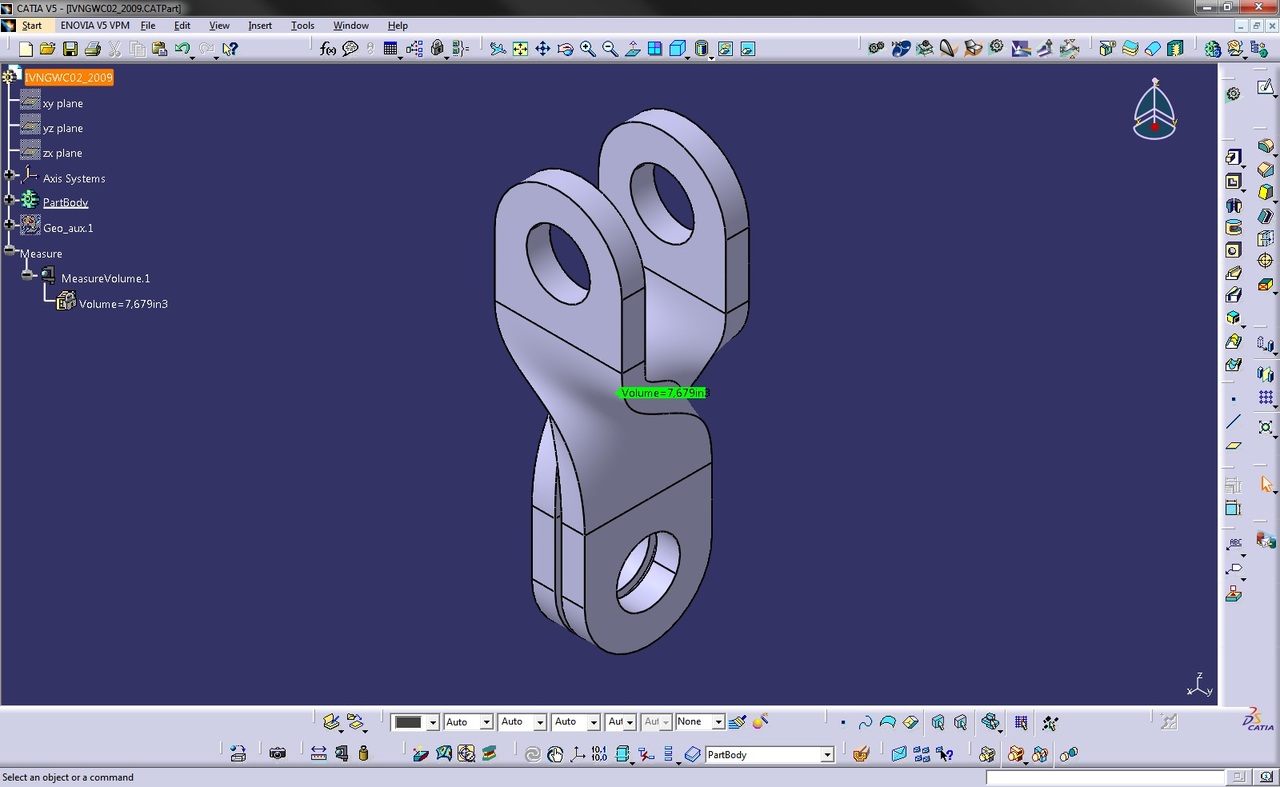Click the What's This help icon
The width and height of the screenshot is (1280, 787).
click(230, 48)
